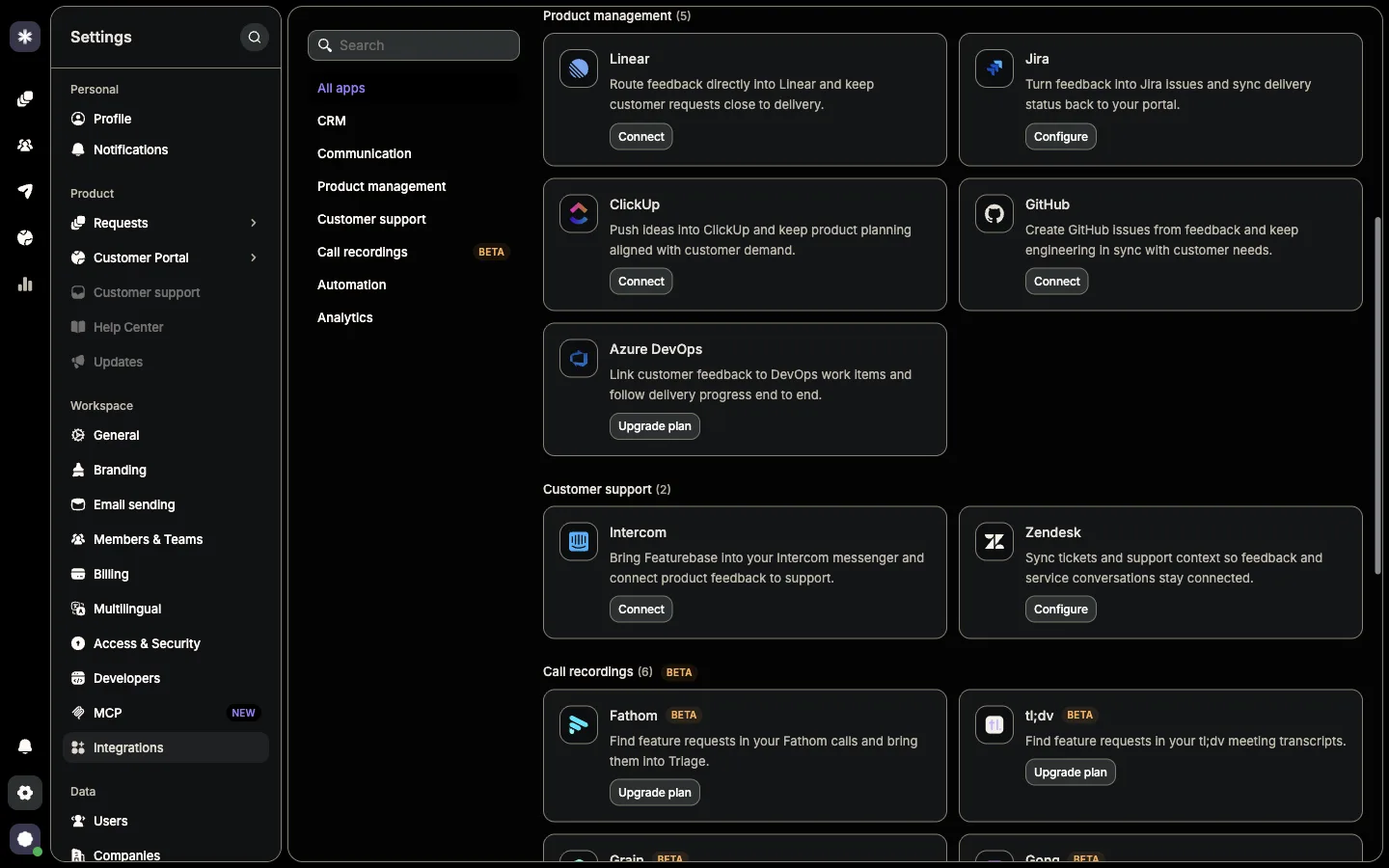Expand the Requests submenu chevron
Viewport: 1389px width, 868px height.
(x=254, y=223)
